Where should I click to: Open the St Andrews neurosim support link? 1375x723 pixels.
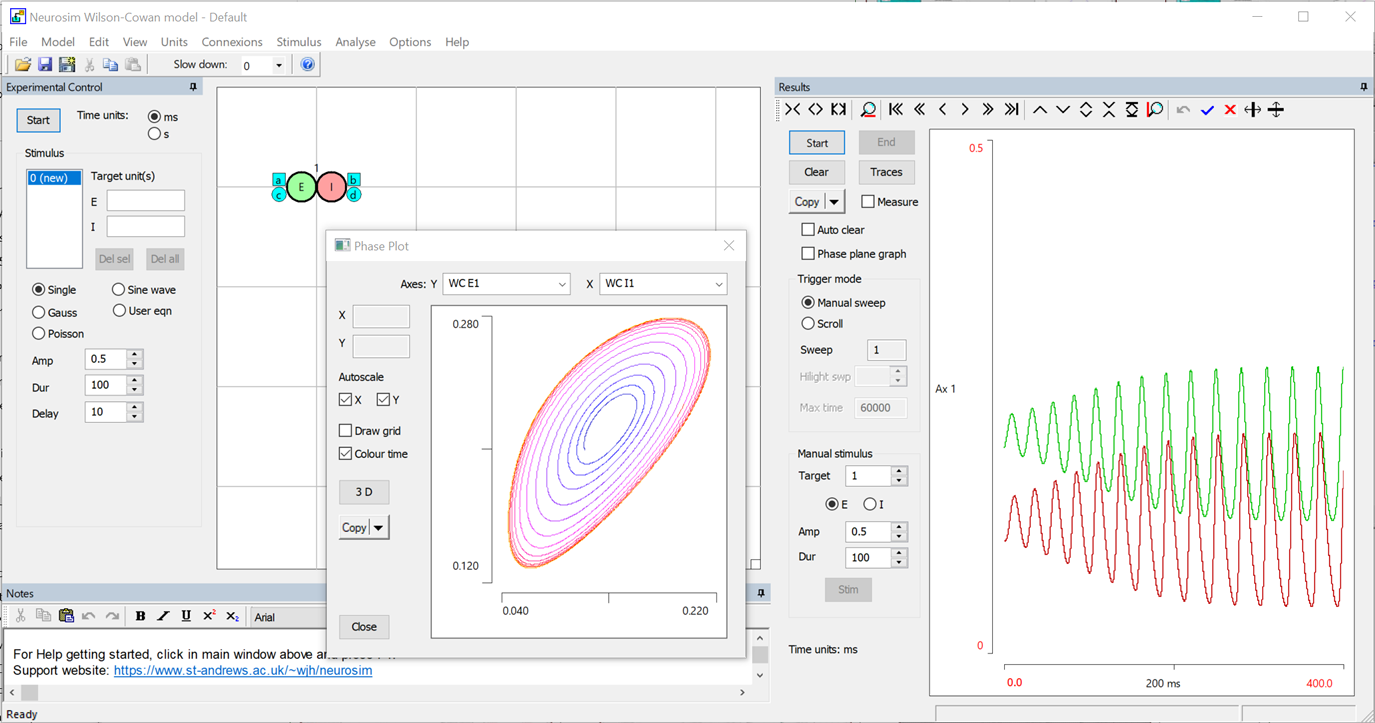243,671
